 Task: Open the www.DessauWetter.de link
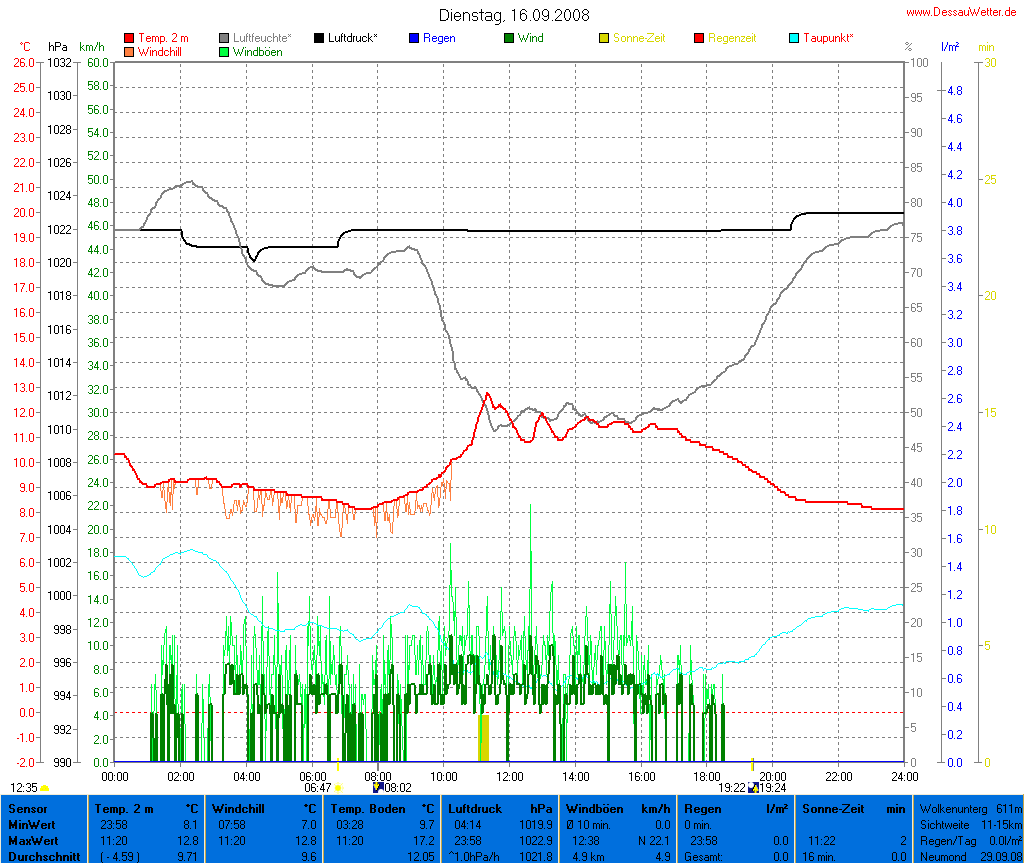963,12
